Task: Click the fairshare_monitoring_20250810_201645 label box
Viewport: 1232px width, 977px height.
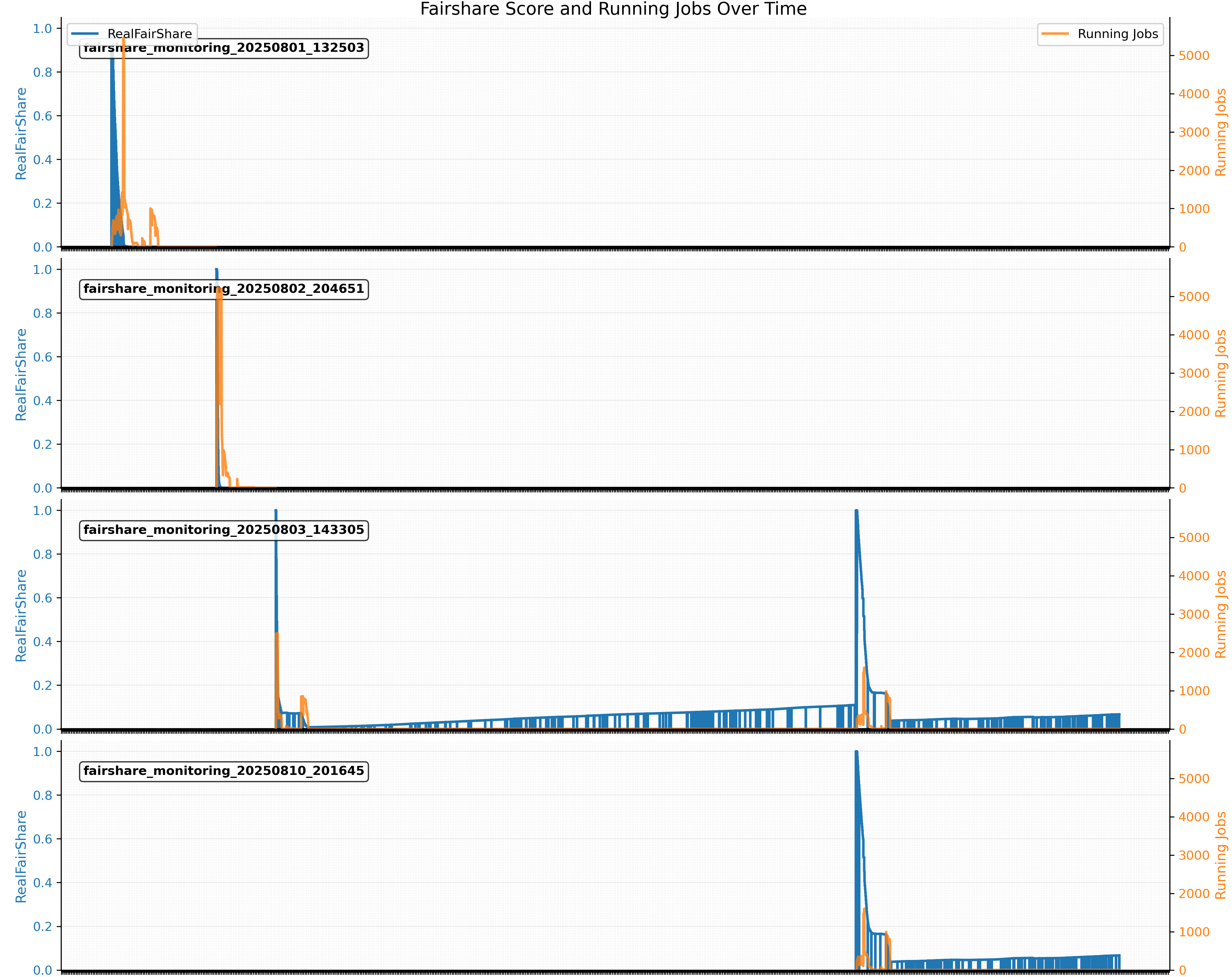Action: point(223,771)
